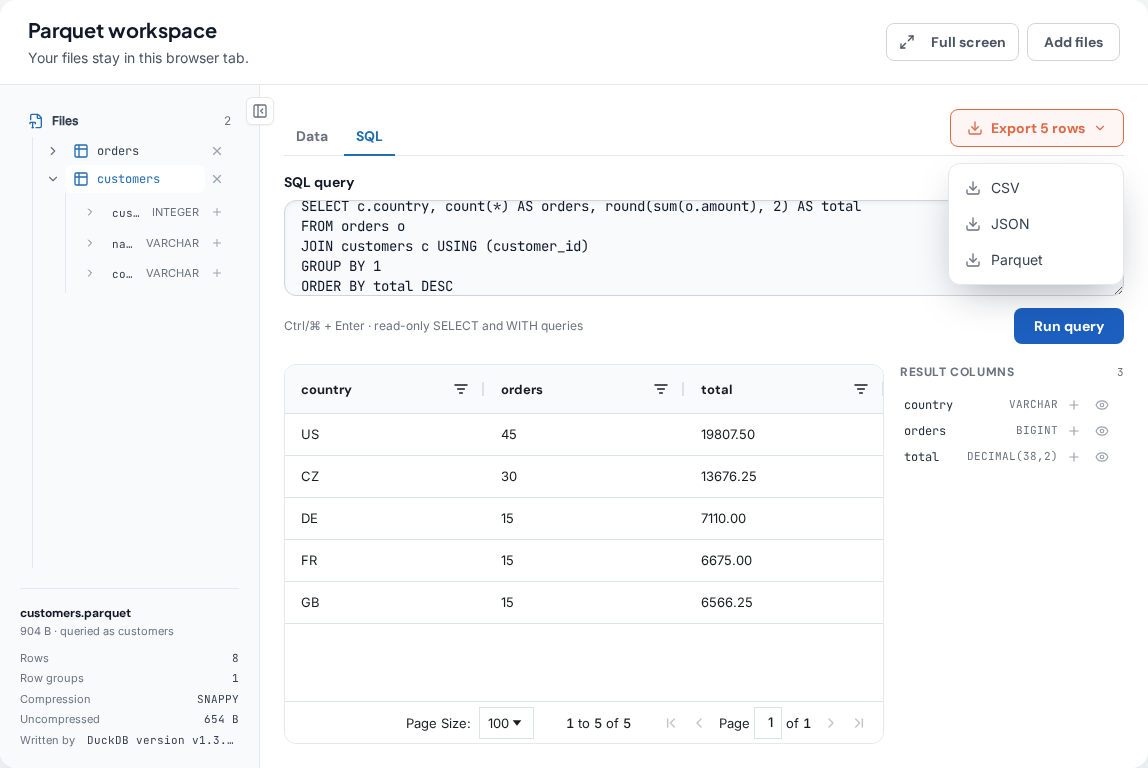This screenshot has height=768, width=1148.
Task: Sort by the orders column header
Action: (521, 389)
